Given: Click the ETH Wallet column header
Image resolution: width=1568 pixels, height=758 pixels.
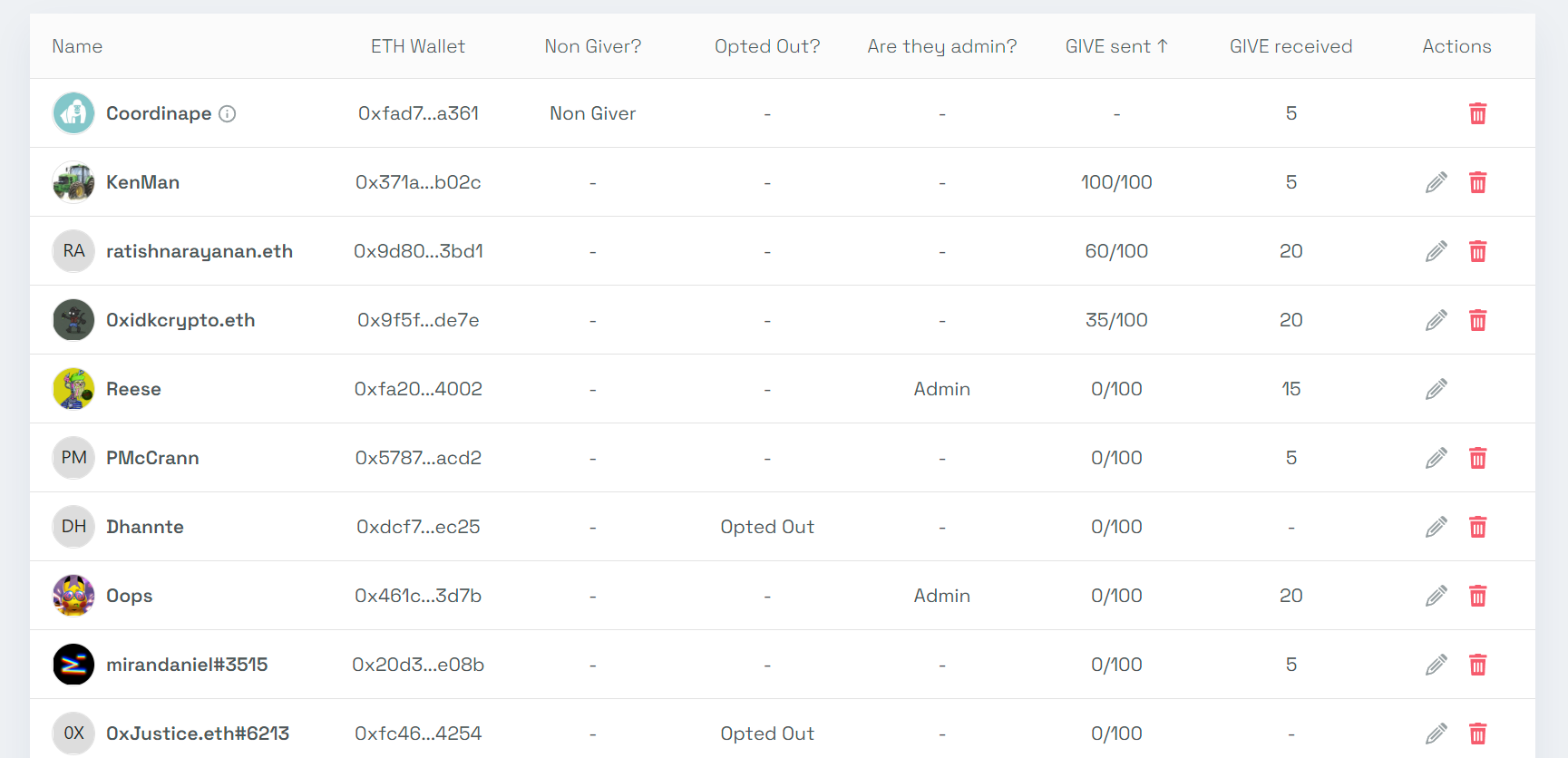Looking at the screenshot, I should point(417,46).
